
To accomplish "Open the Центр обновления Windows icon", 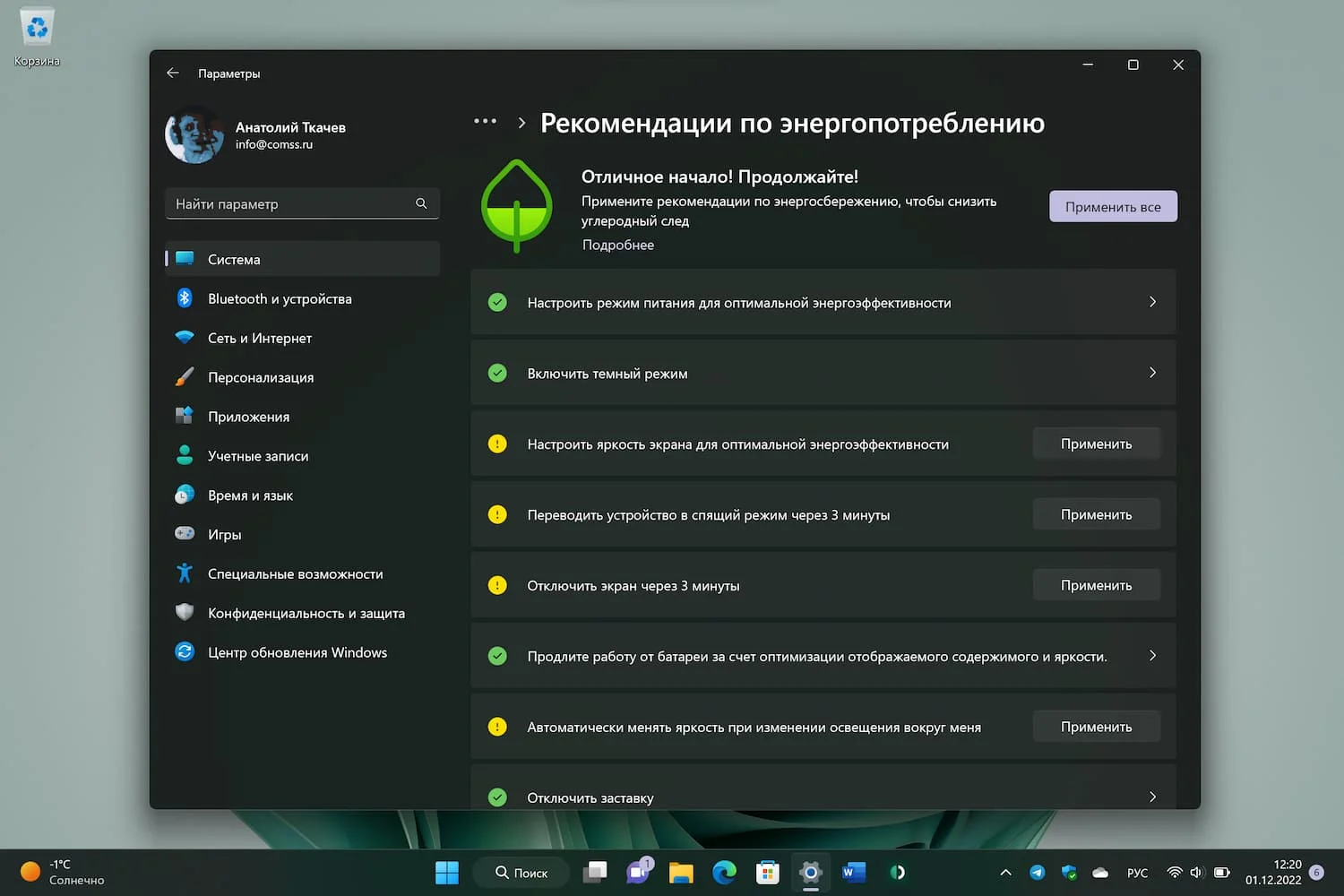I will tap(185, 652).
